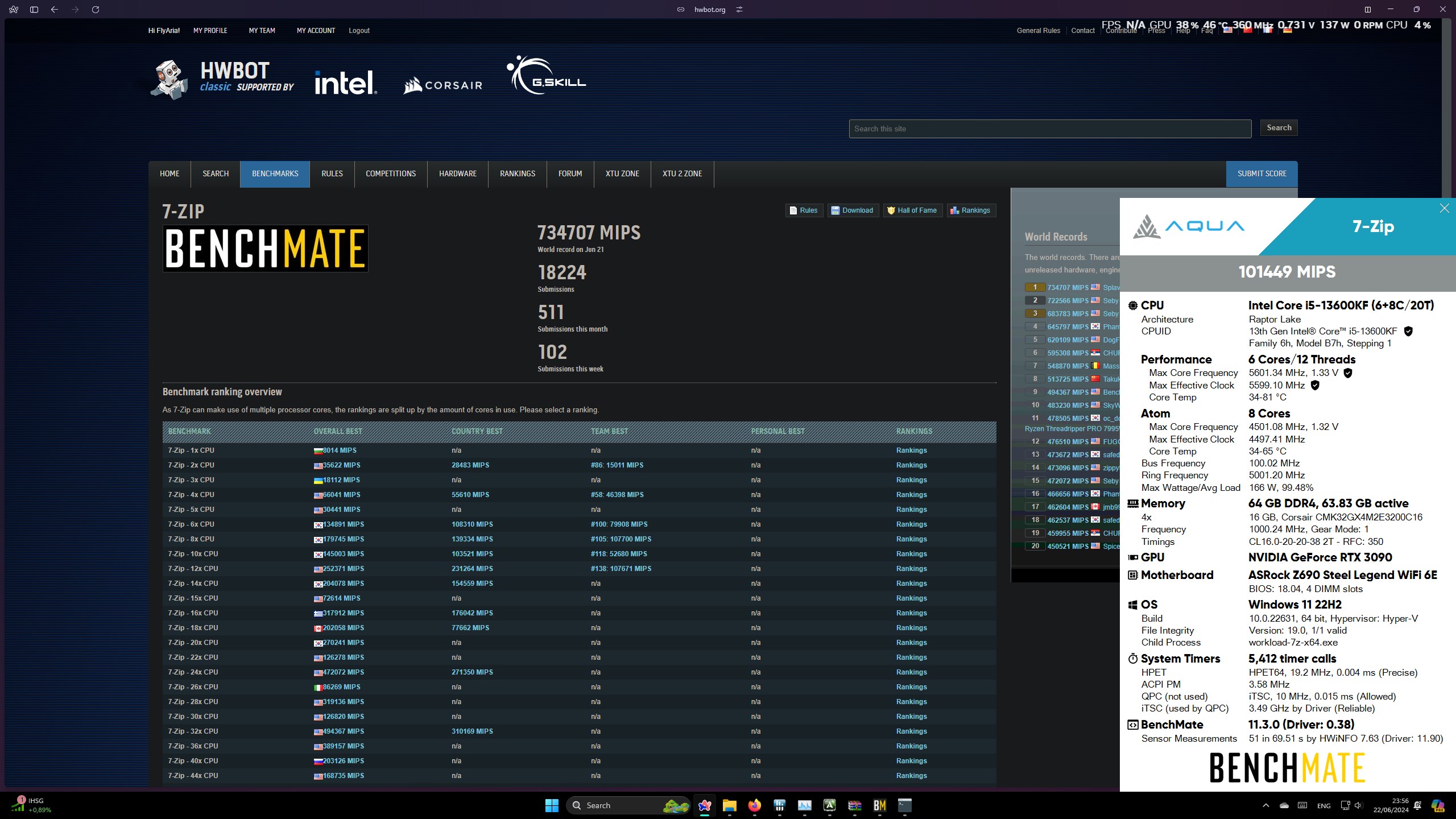
Task: Launch Firefox from the taskbar
Action: pyautogui.click(x=755, y=805)
